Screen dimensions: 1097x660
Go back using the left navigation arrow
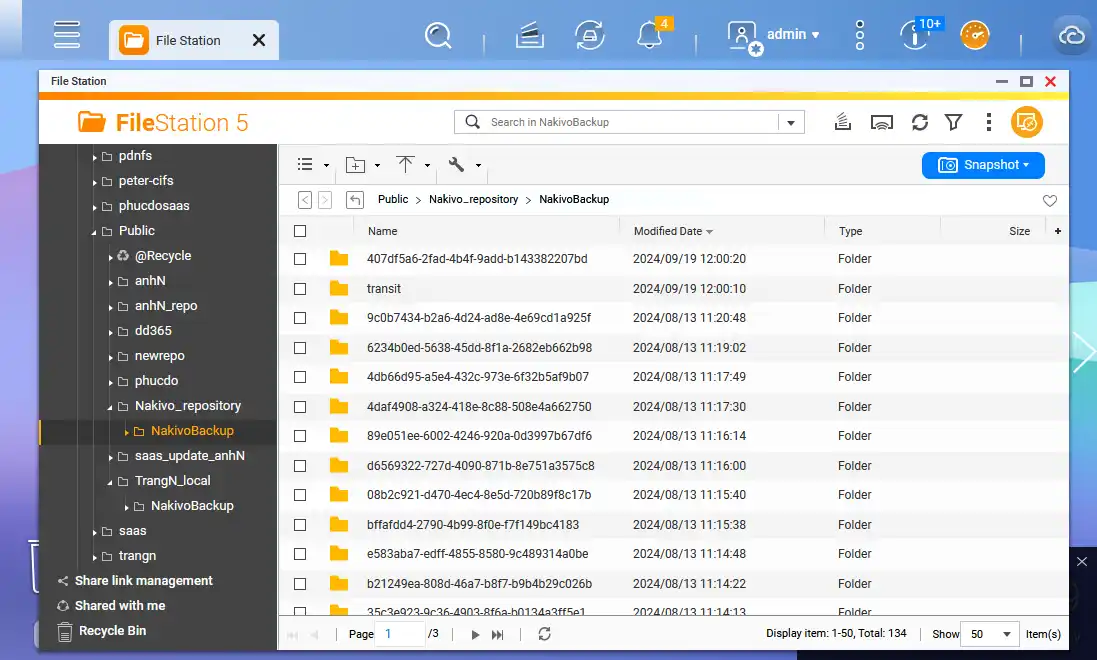(305, 200)
